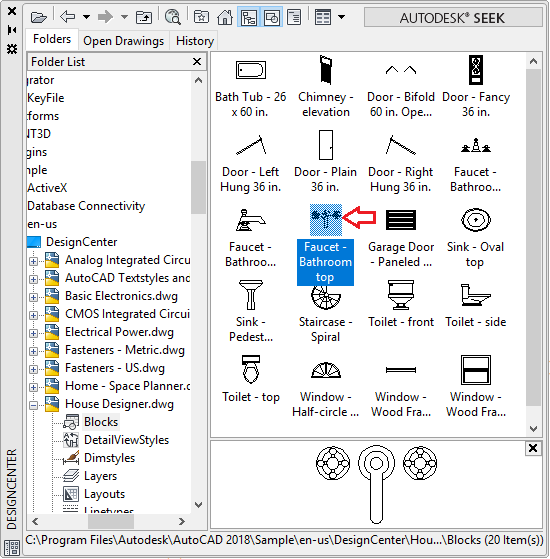This screenshot has width=550, height=559.
Task: Select Window - Half-circle block
Action: (x=325, y=389)
